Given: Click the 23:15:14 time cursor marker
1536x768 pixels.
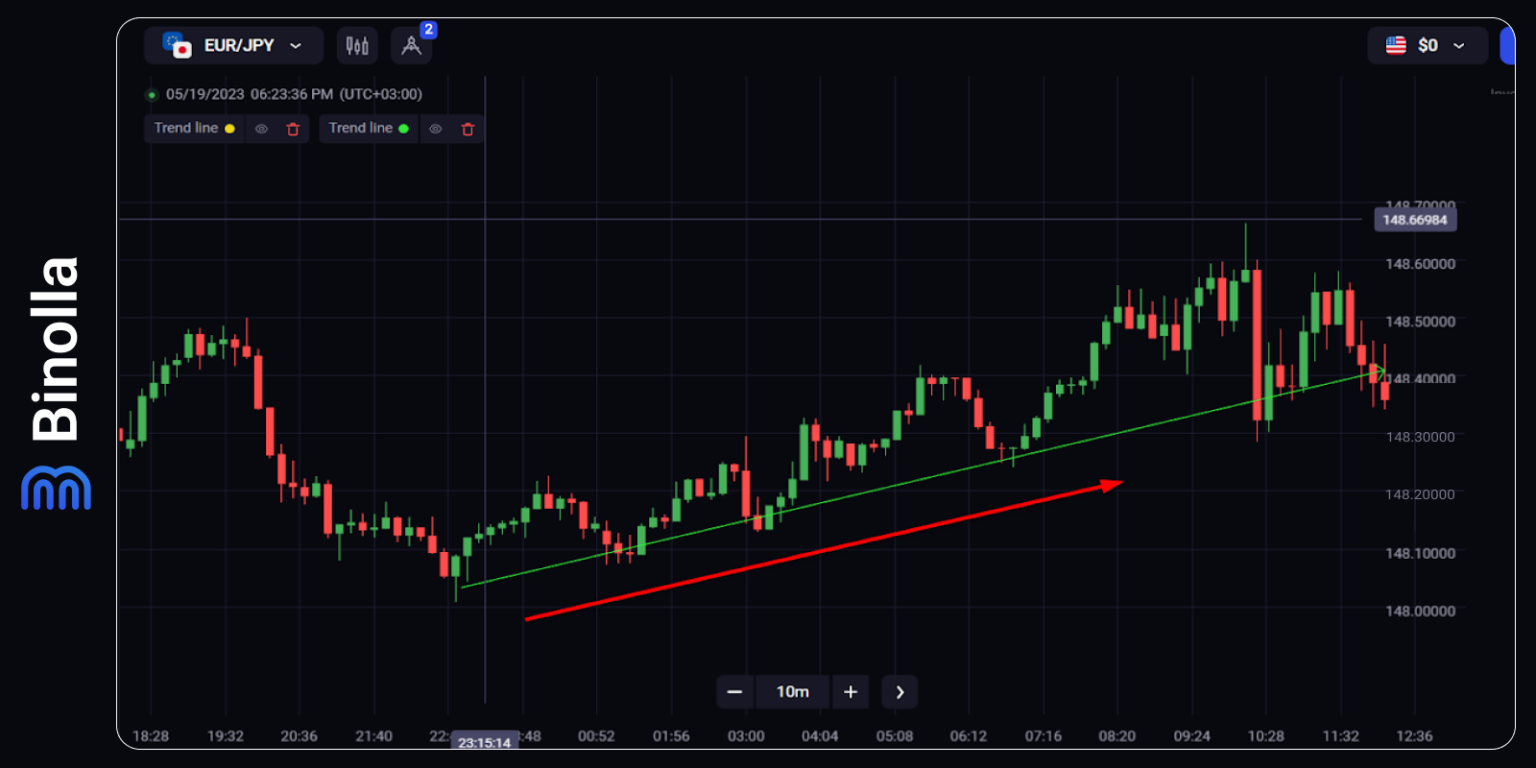Looking at the screenshot, I should tap(485, 742).
